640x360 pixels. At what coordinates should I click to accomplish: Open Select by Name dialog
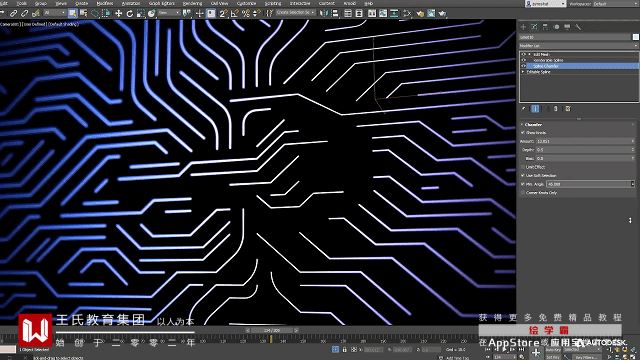pyautogui.click(x=83, y=13)
